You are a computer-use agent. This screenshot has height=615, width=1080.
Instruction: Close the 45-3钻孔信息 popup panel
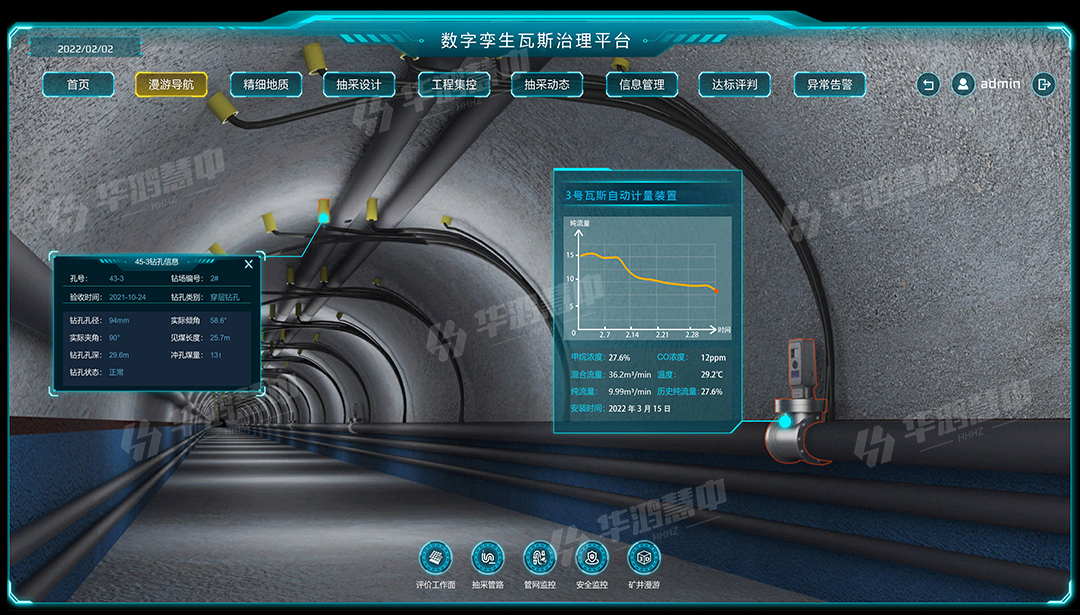[249, 264]
